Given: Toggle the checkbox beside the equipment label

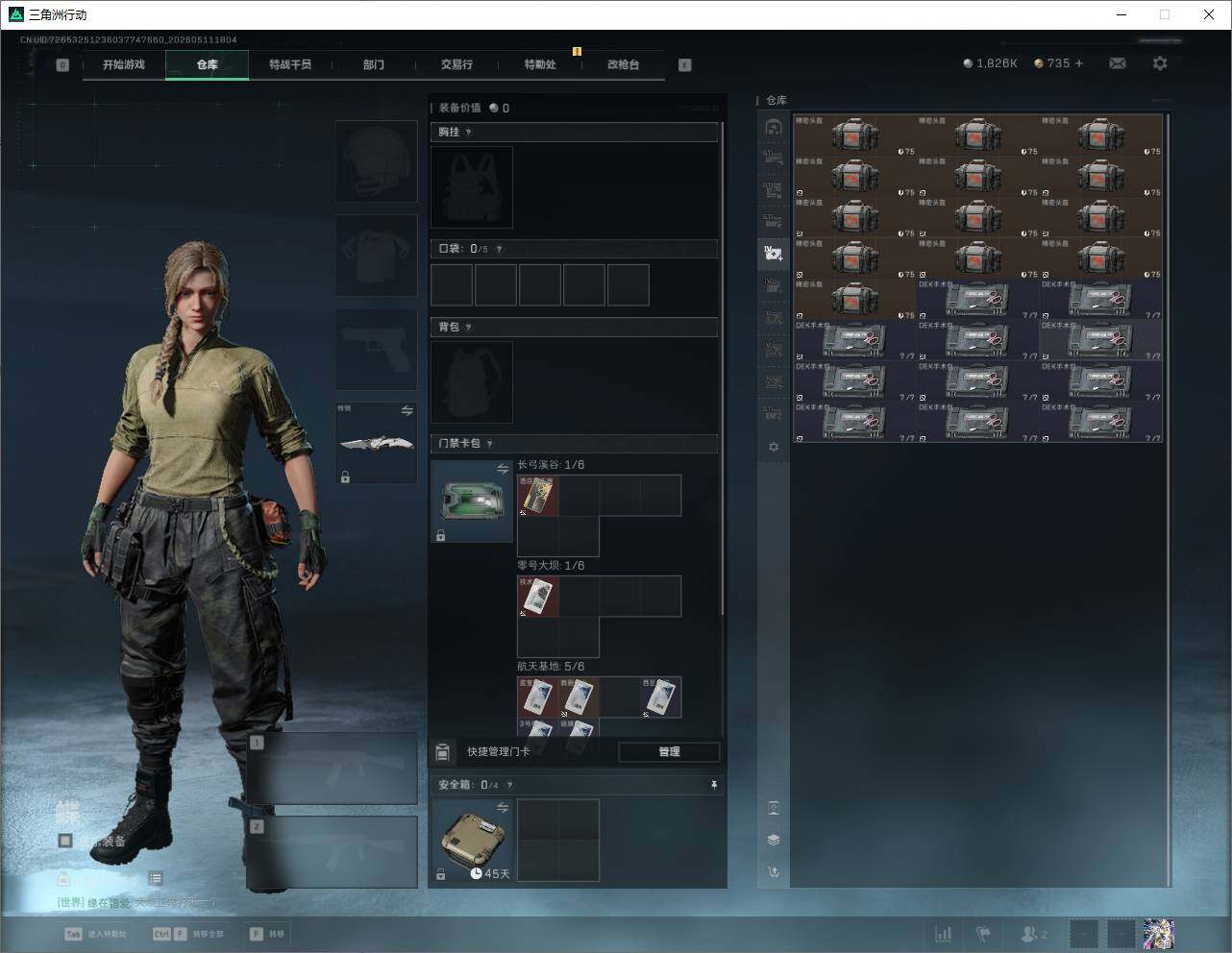Looking at the screenshot, I should (x=65, y=841).
